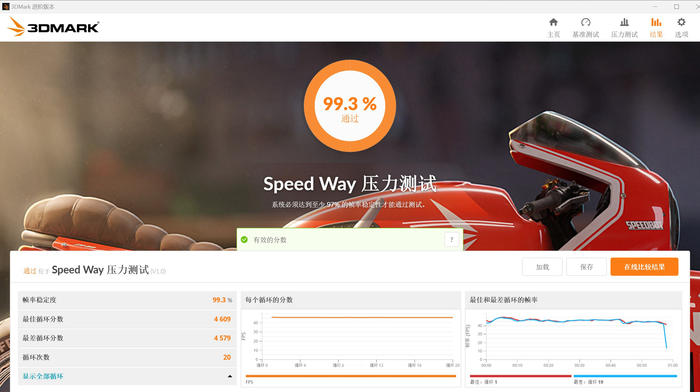This screenshot has height=392, width=700.
Task: Open the 压力测试 stress tests section
Action: [624, 28]
